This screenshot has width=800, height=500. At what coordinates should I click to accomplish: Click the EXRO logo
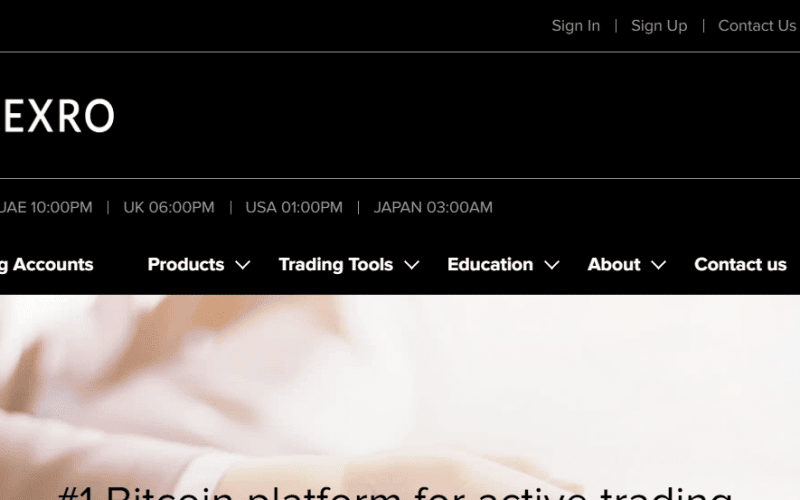[58, 117]
